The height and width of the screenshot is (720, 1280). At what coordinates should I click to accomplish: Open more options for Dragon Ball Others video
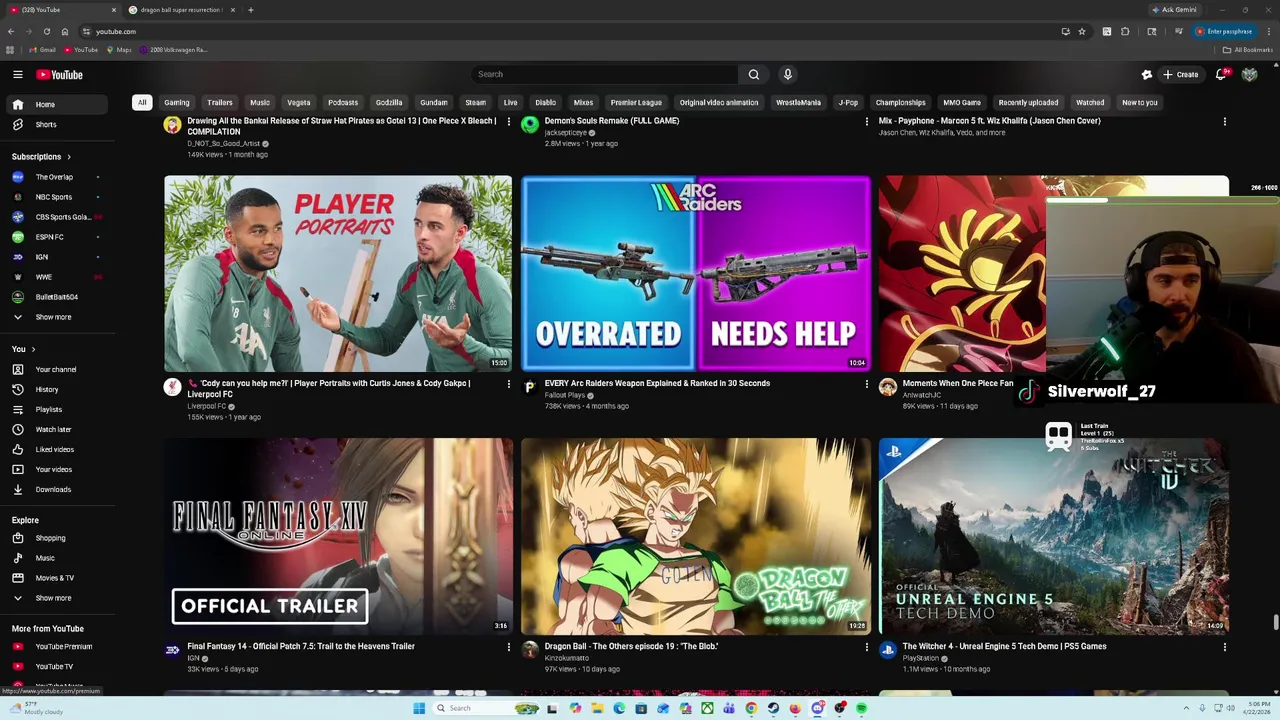click(867, 647)
